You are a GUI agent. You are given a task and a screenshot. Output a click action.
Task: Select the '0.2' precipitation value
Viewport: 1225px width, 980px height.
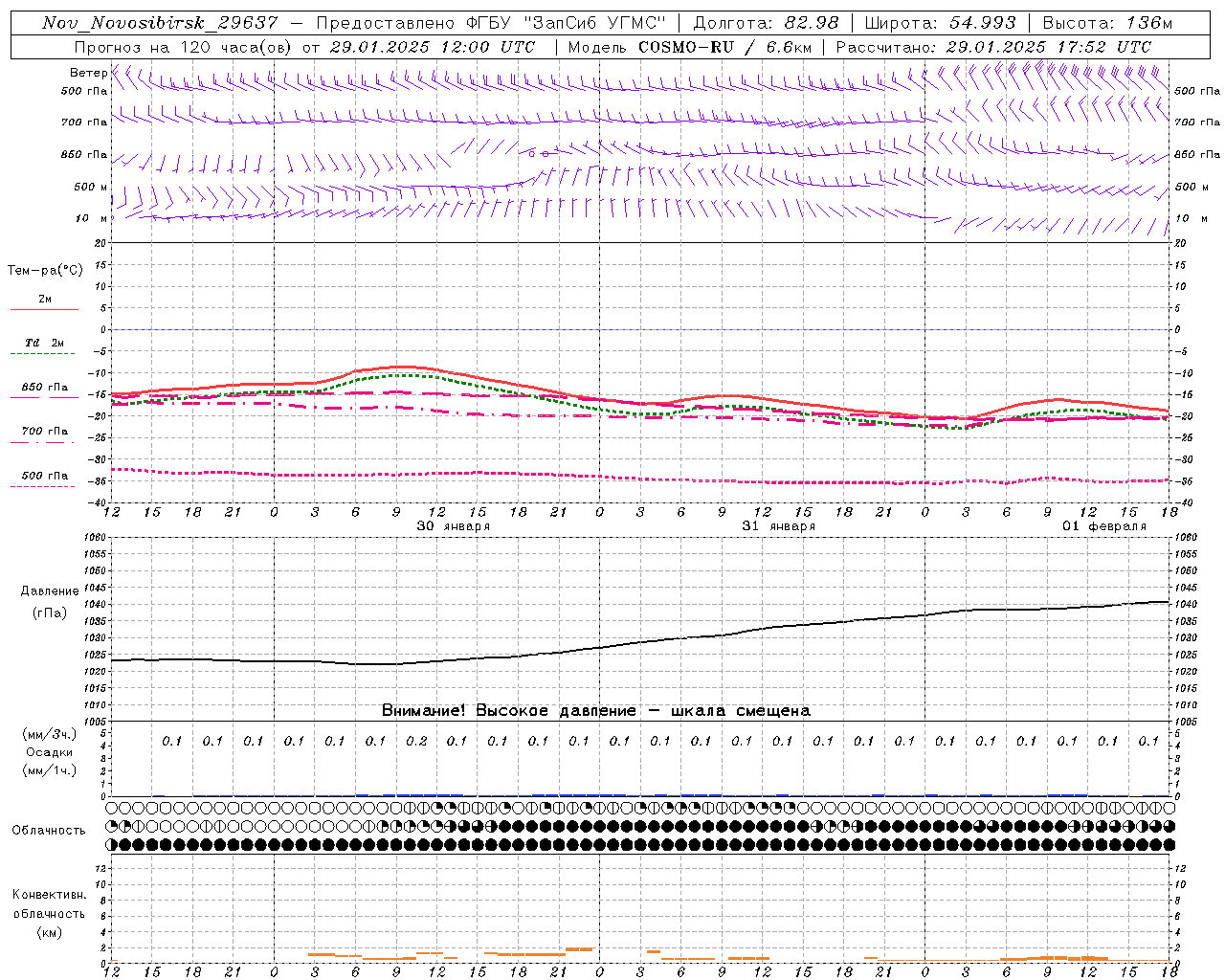tap(416, 741)
